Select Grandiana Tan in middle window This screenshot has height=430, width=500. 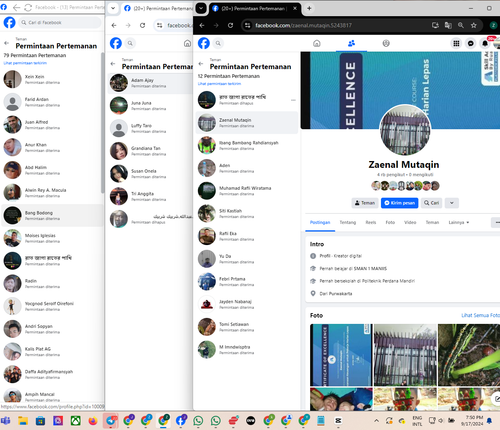[151, 151]
